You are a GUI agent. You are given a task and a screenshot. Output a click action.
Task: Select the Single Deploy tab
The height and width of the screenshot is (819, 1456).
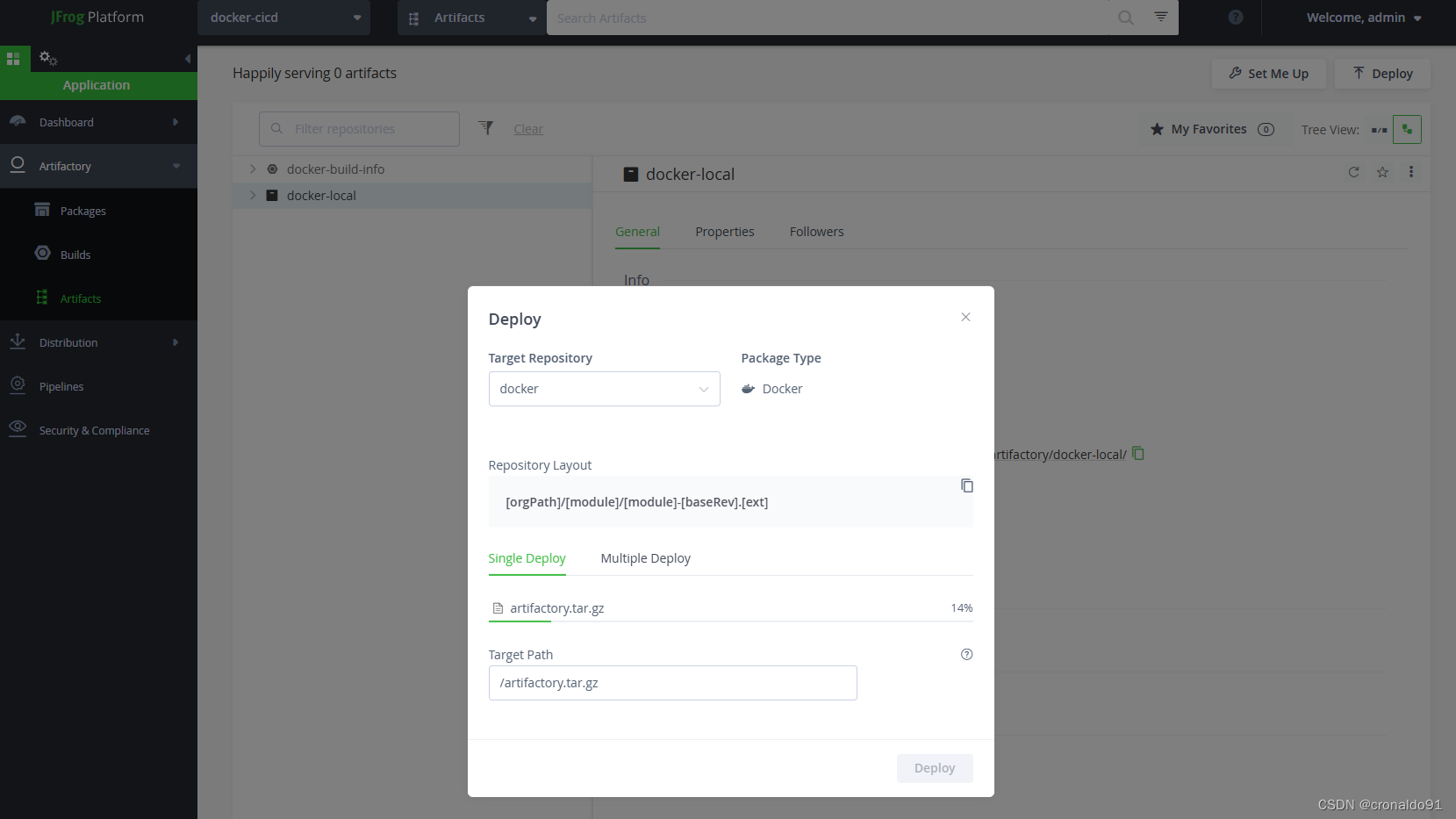click(x=527, y=558)
